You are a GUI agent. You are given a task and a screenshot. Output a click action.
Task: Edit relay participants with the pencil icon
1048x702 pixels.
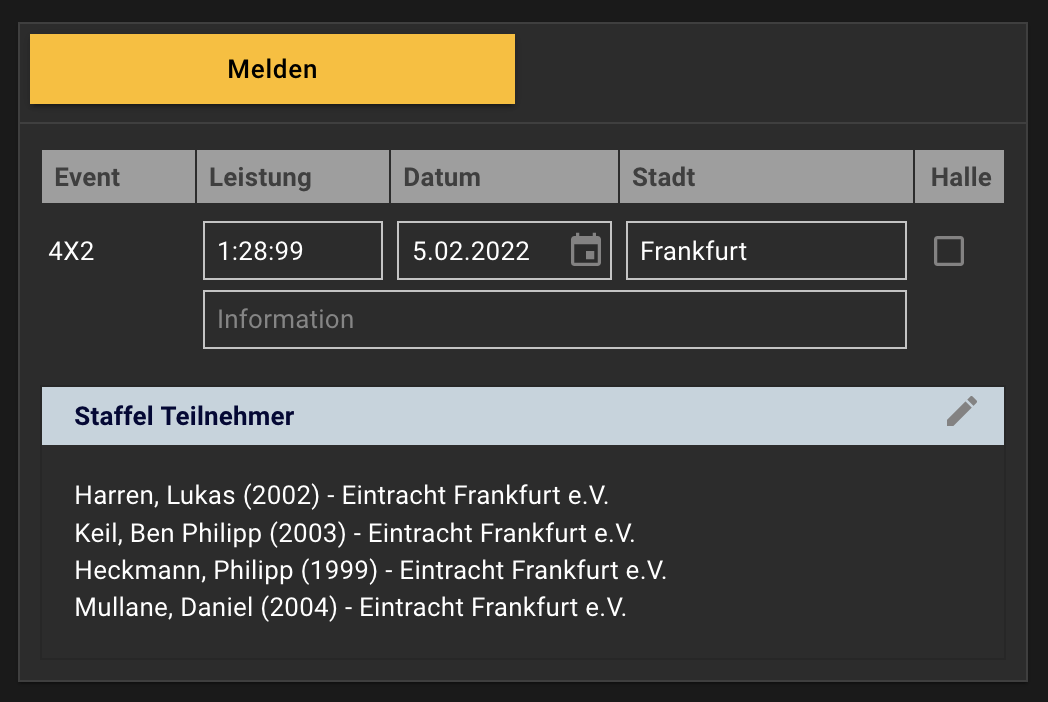point(962,411)
